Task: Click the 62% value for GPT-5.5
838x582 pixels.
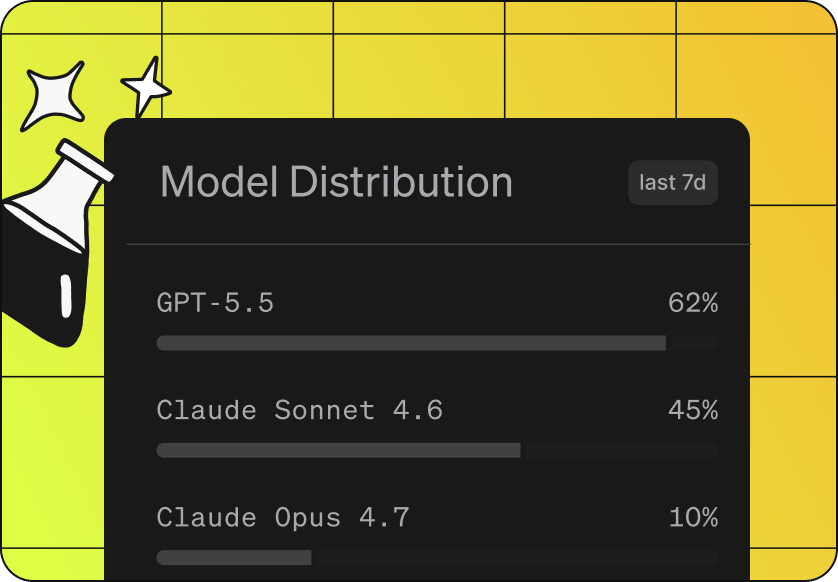Action: [693, 303]
